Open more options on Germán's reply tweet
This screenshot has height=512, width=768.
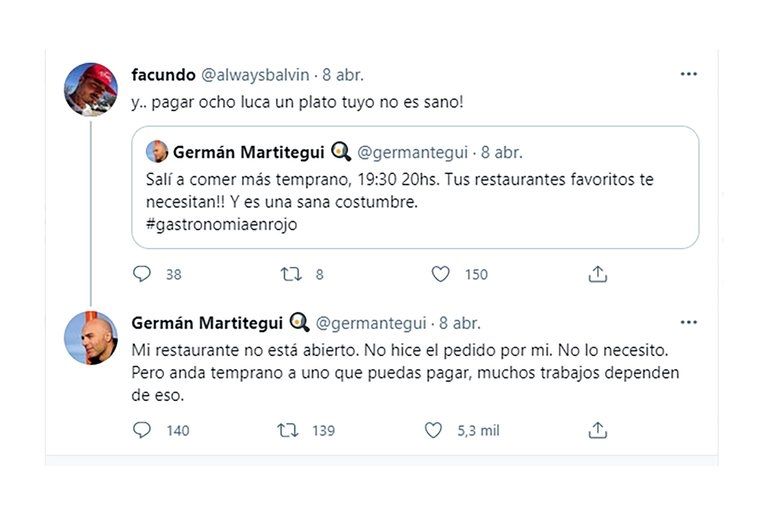tap(689, 322)
